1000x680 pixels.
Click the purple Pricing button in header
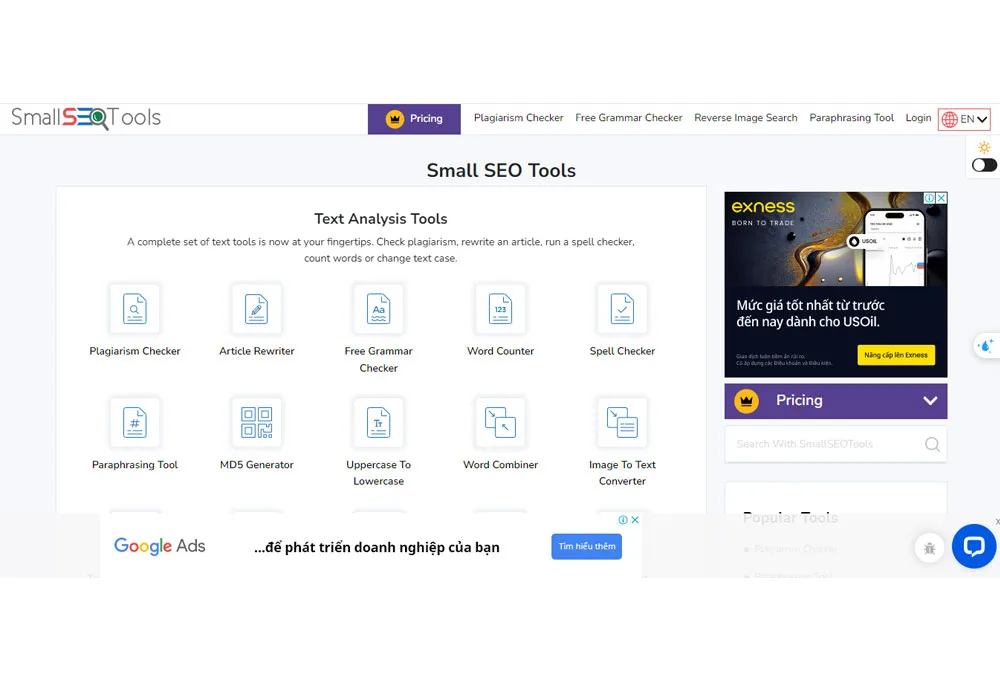click(414, 119)
